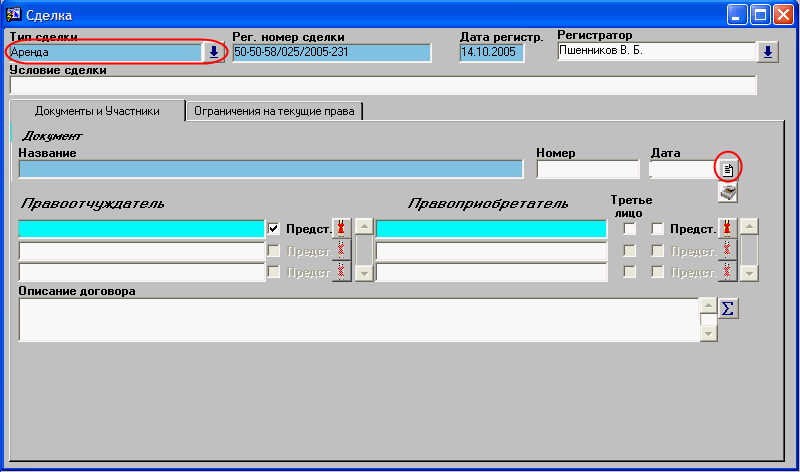Viewport: 800px width, 472px height.
Task: Click the printer icon below the document button
Action: [728, 192]
